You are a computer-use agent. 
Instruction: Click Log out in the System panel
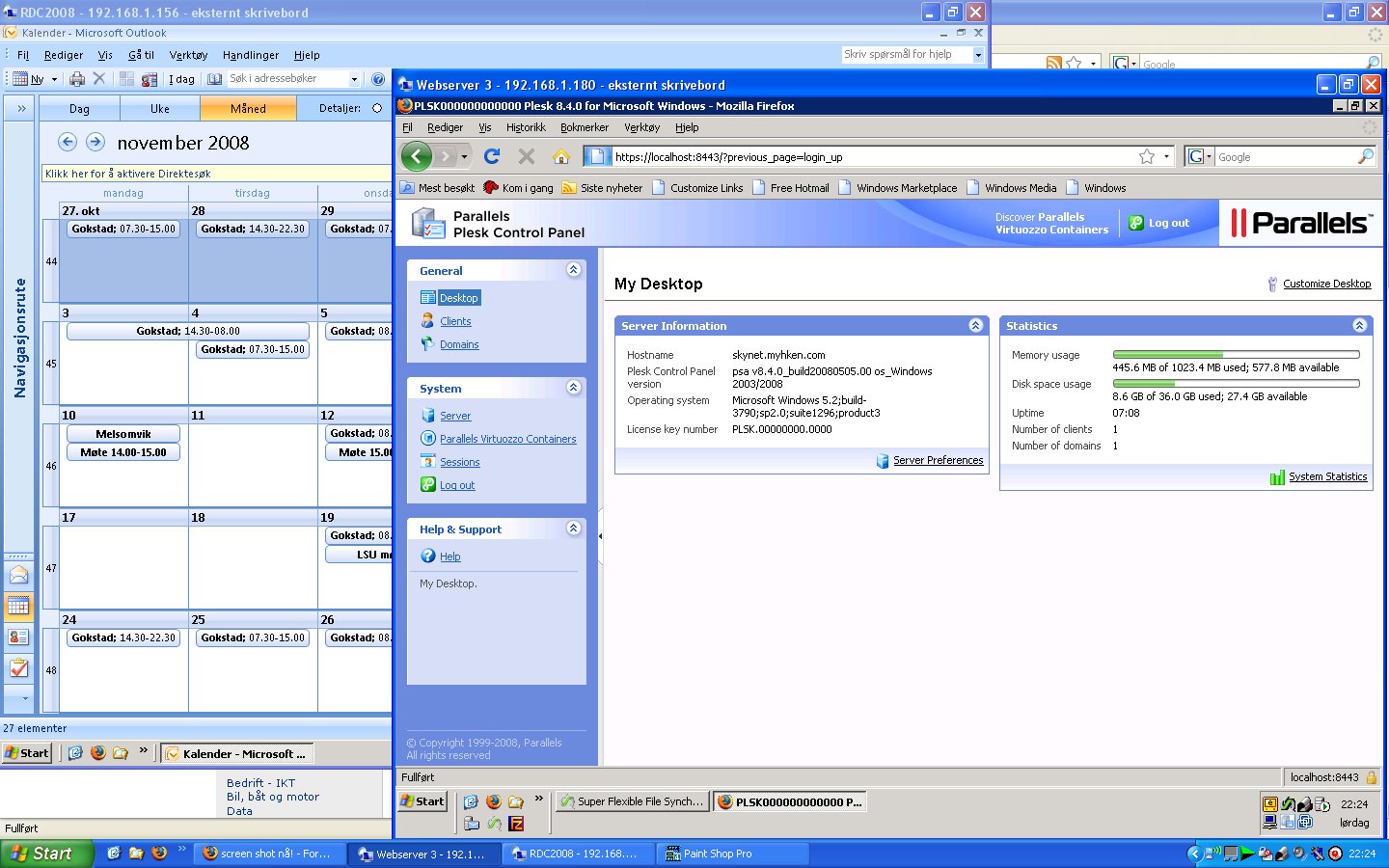(457, 485)
